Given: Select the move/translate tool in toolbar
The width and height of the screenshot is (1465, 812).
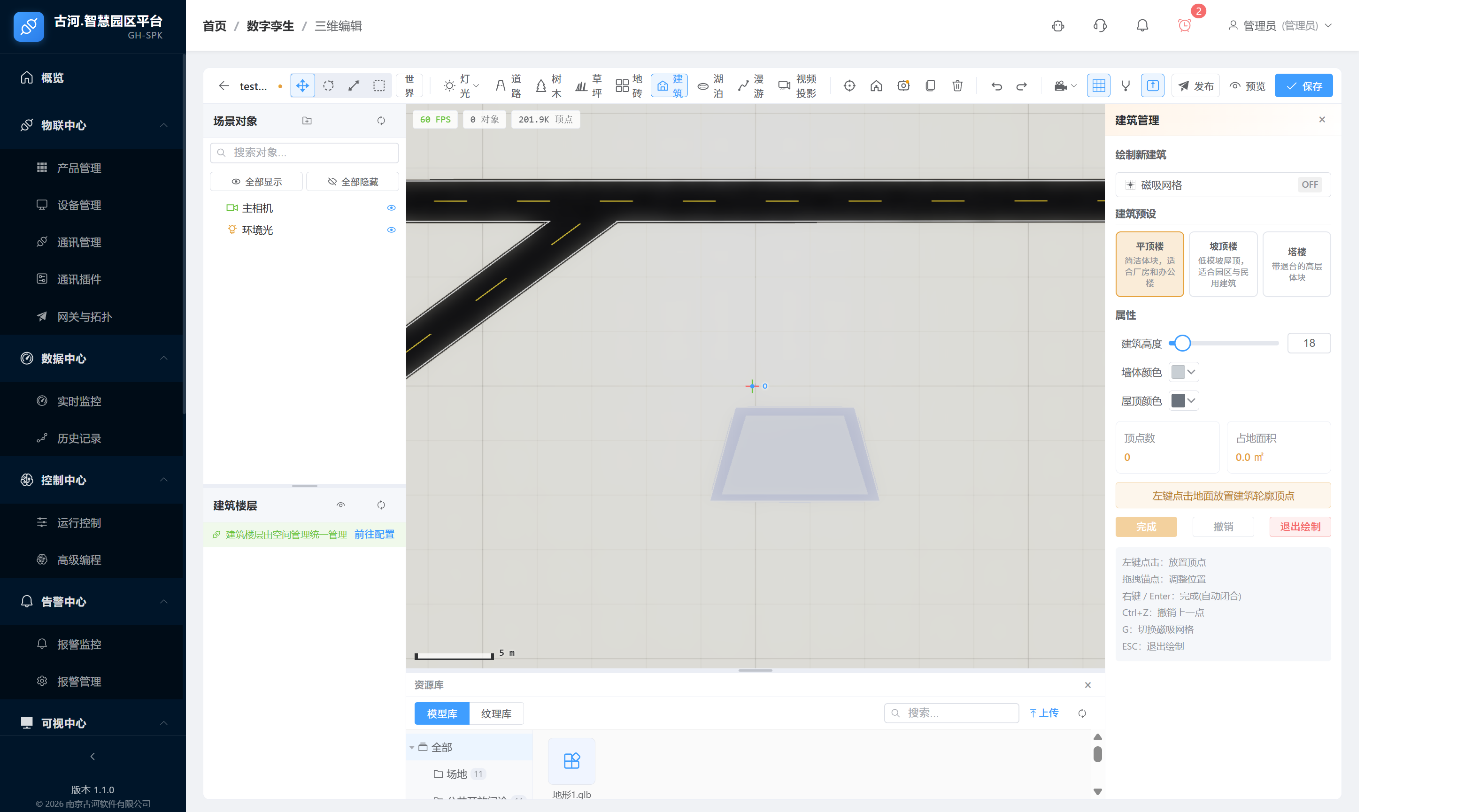Looking at the screenshot, I should pos(302,86).
